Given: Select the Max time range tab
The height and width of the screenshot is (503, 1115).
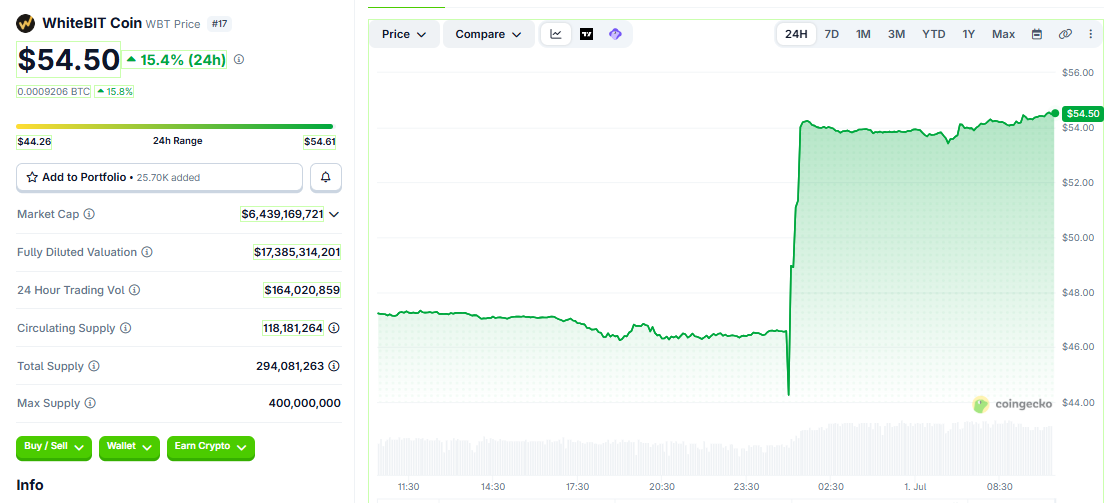Looking at the screenshot, I should tap(1003, 34).
